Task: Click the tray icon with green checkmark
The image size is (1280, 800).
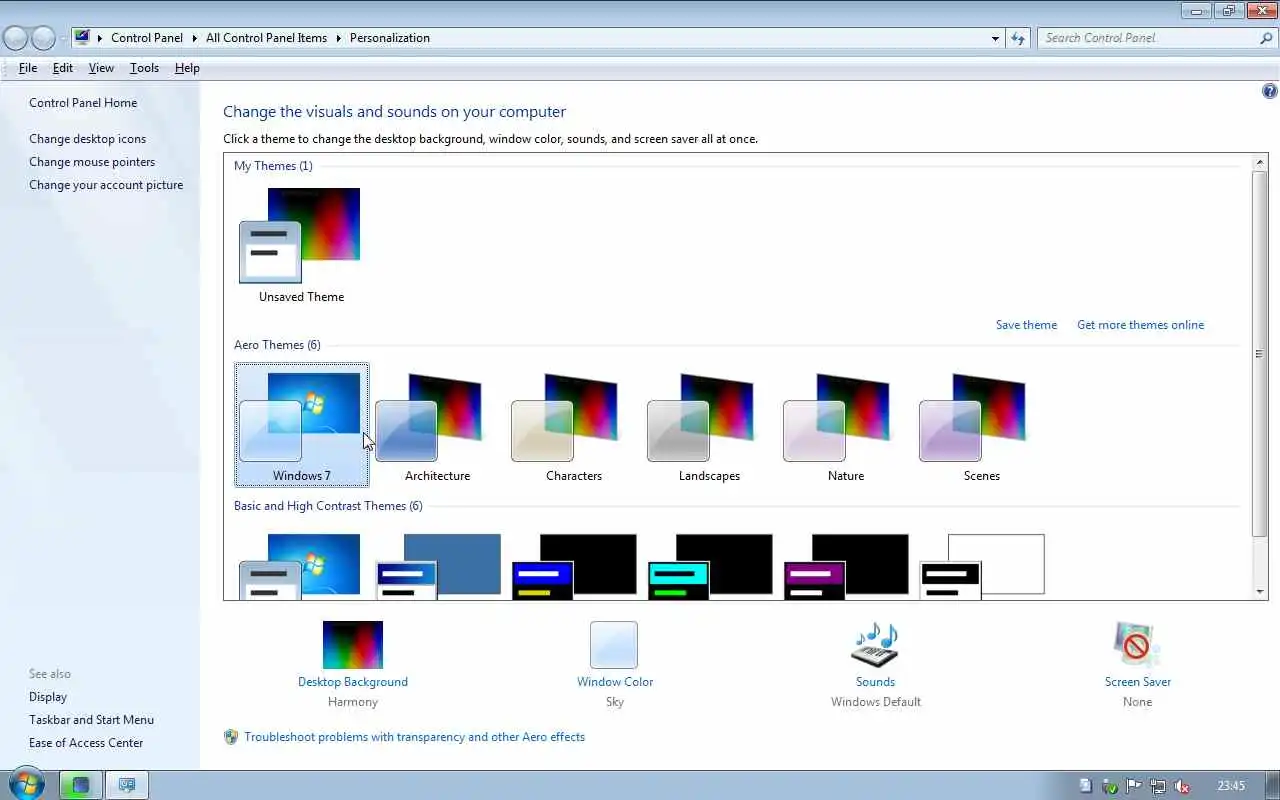Action: pyautogui.click(x=1110, y=786)
